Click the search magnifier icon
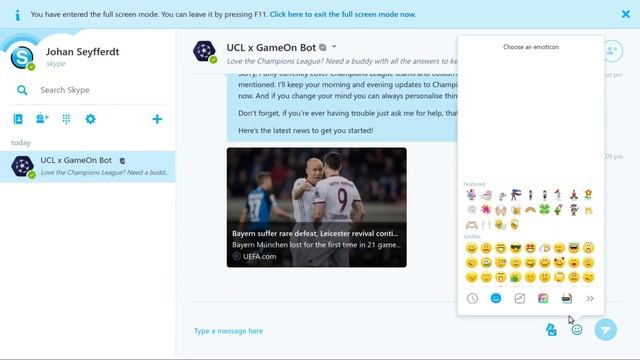The height and width of the screenshot is (360, 640). click(22, 90)
